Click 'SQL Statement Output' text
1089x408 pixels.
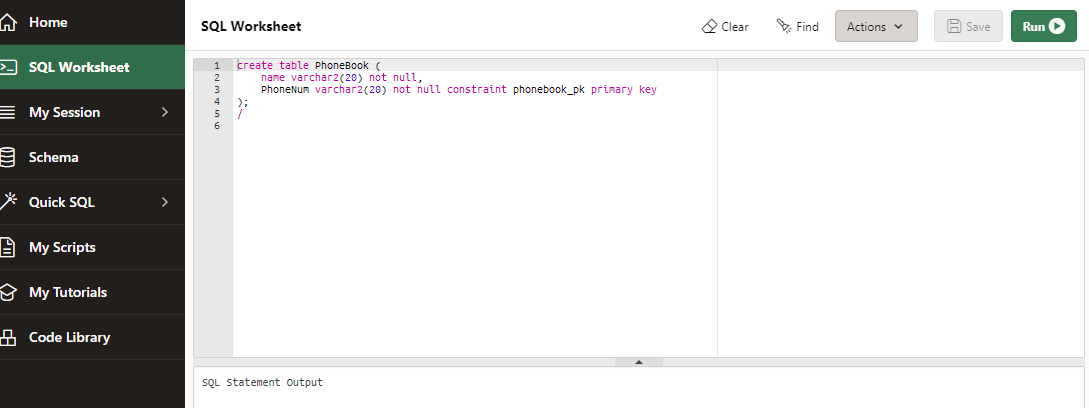pos(263,382)
